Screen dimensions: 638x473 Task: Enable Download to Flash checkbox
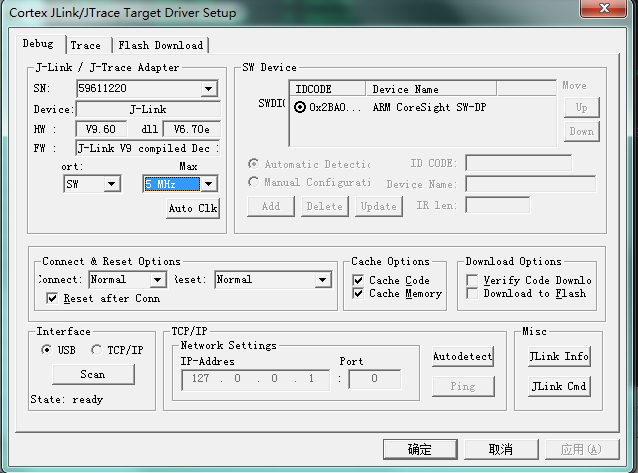pos(472,293)
